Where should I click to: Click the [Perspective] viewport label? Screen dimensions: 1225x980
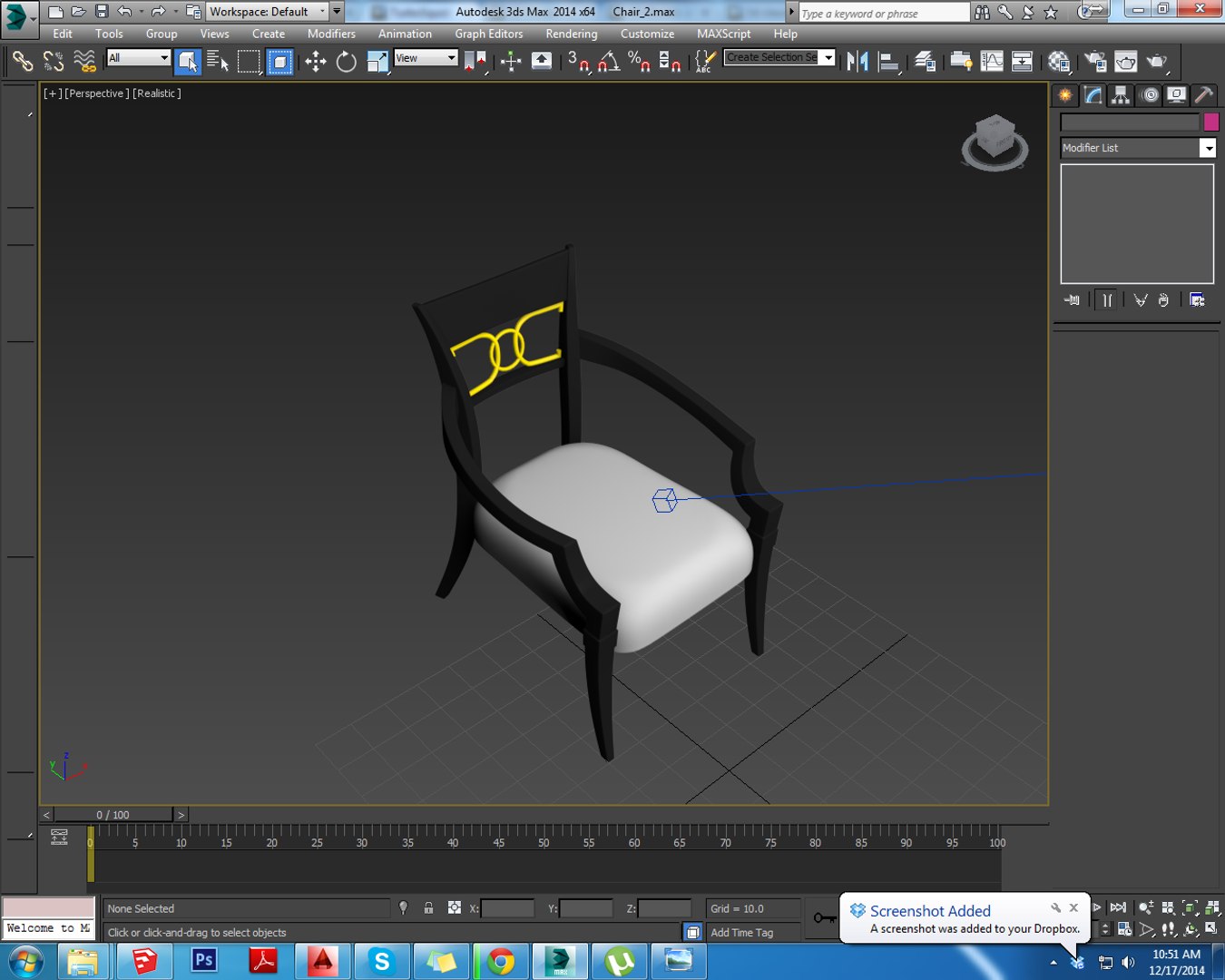point(97,93)
